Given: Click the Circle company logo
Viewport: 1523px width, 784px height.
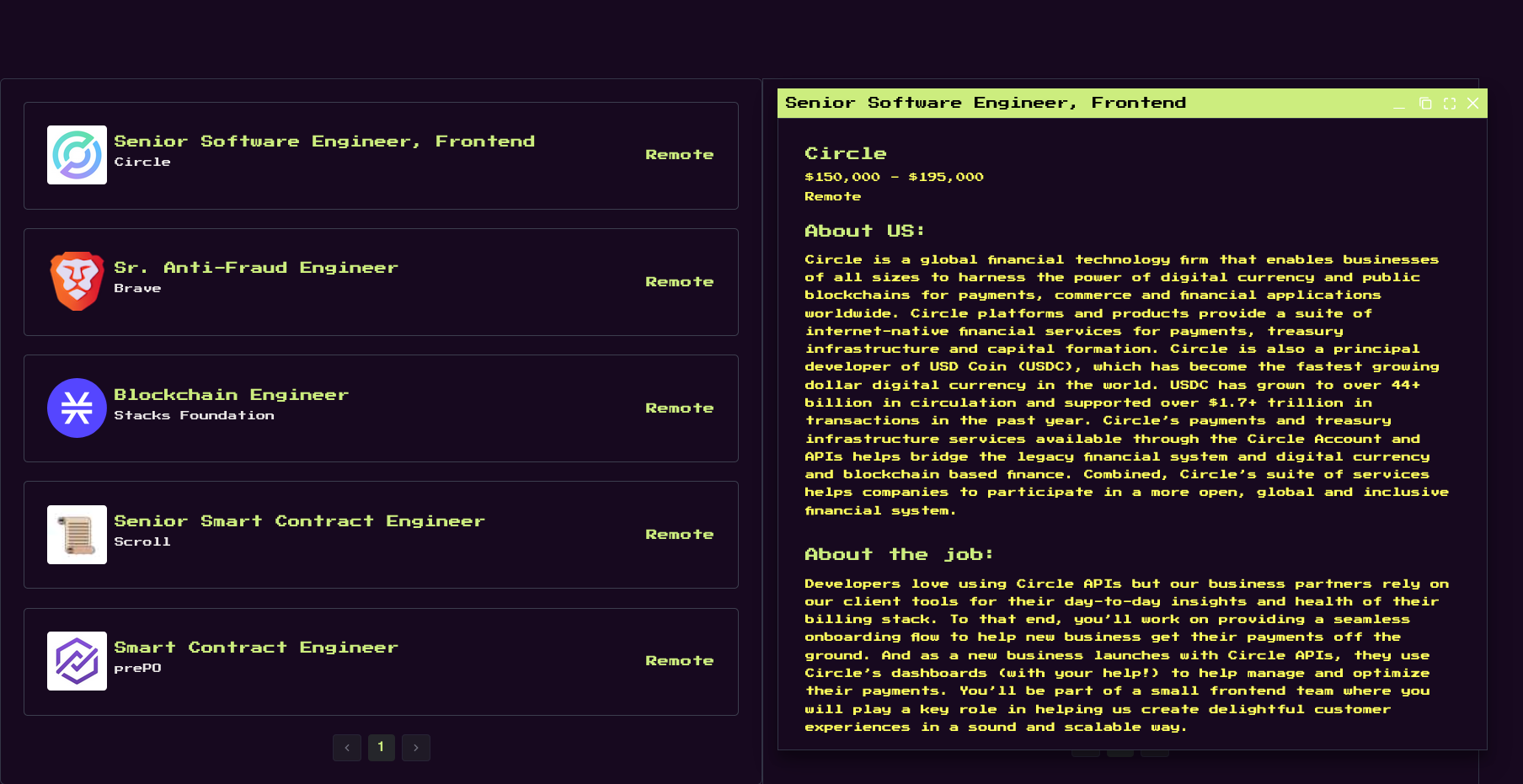Looking at the screenshot, I should coord(77,155).
